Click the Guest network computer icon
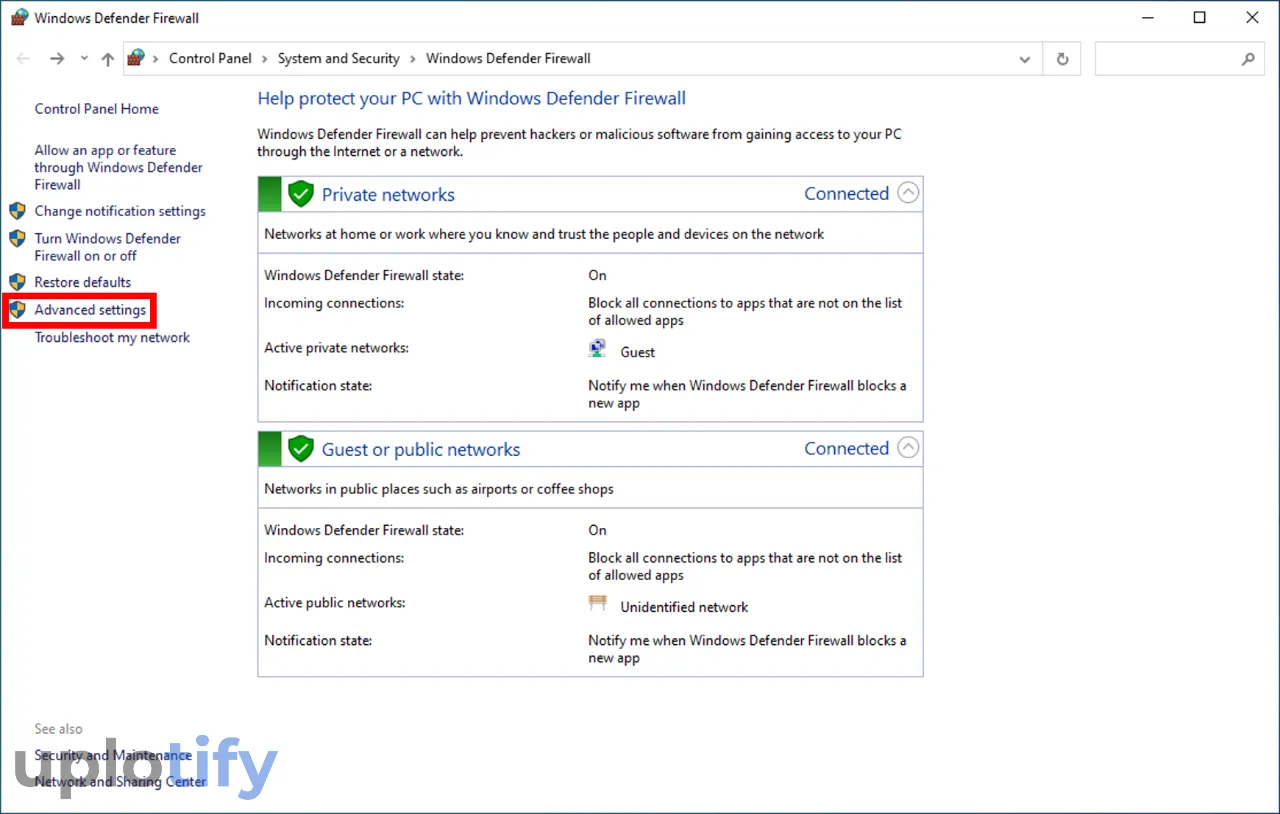 [x=597, y=349]
